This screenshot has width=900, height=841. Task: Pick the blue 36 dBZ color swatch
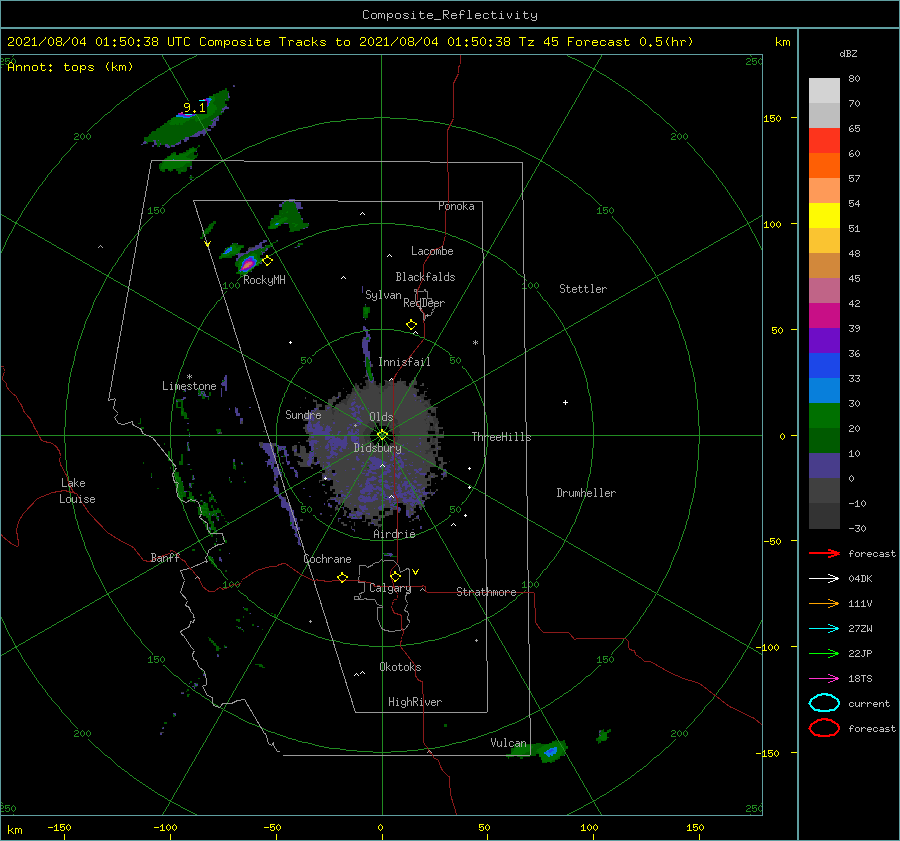tap(824, 365)
